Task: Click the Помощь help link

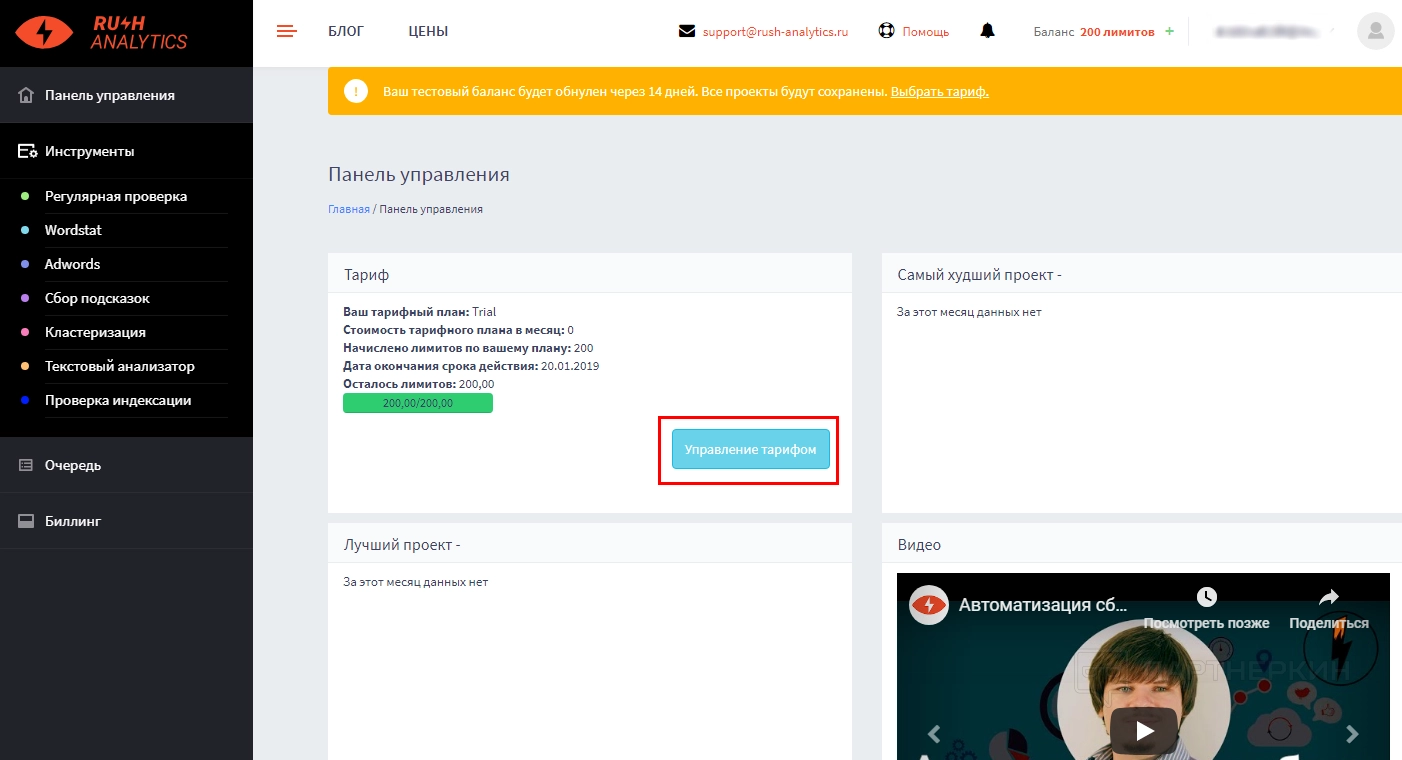Action: click(925, 31)
